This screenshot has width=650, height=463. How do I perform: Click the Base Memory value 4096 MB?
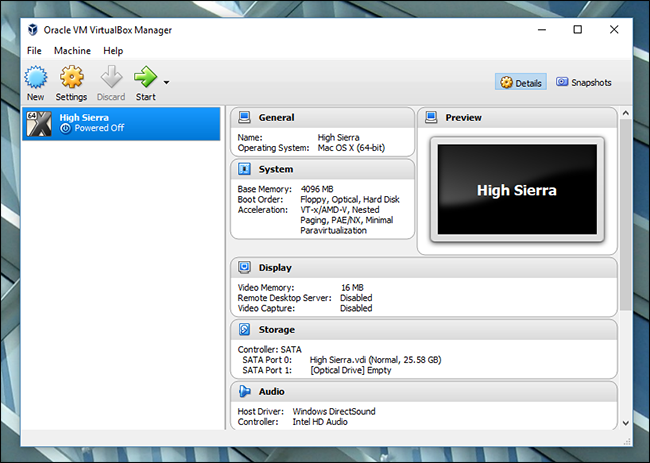(x=317, y=189)
